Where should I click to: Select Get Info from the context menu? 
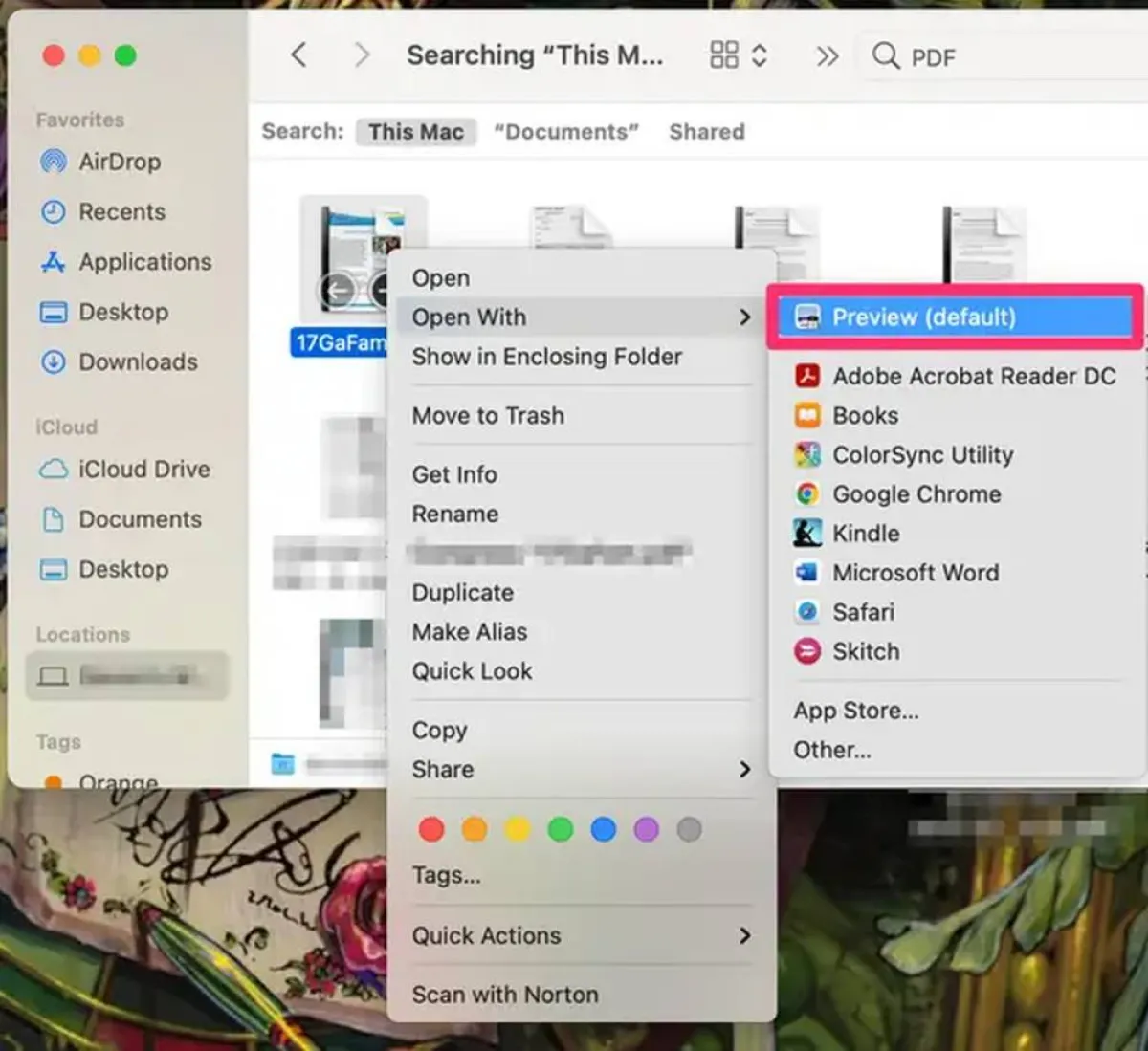tap(454, 474)
